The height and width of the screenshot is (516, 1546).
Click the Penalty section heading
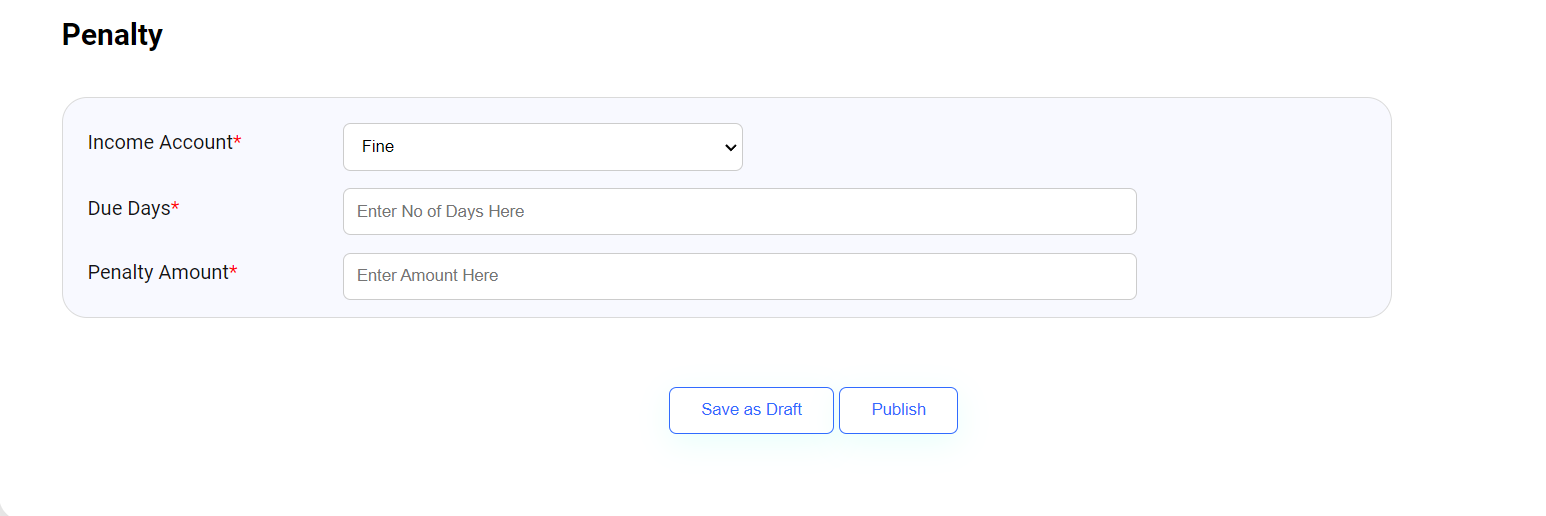coord(112,35)
